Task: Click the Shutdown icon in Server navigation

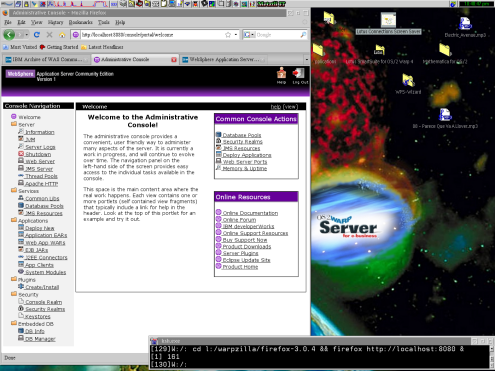Action: 21,154
